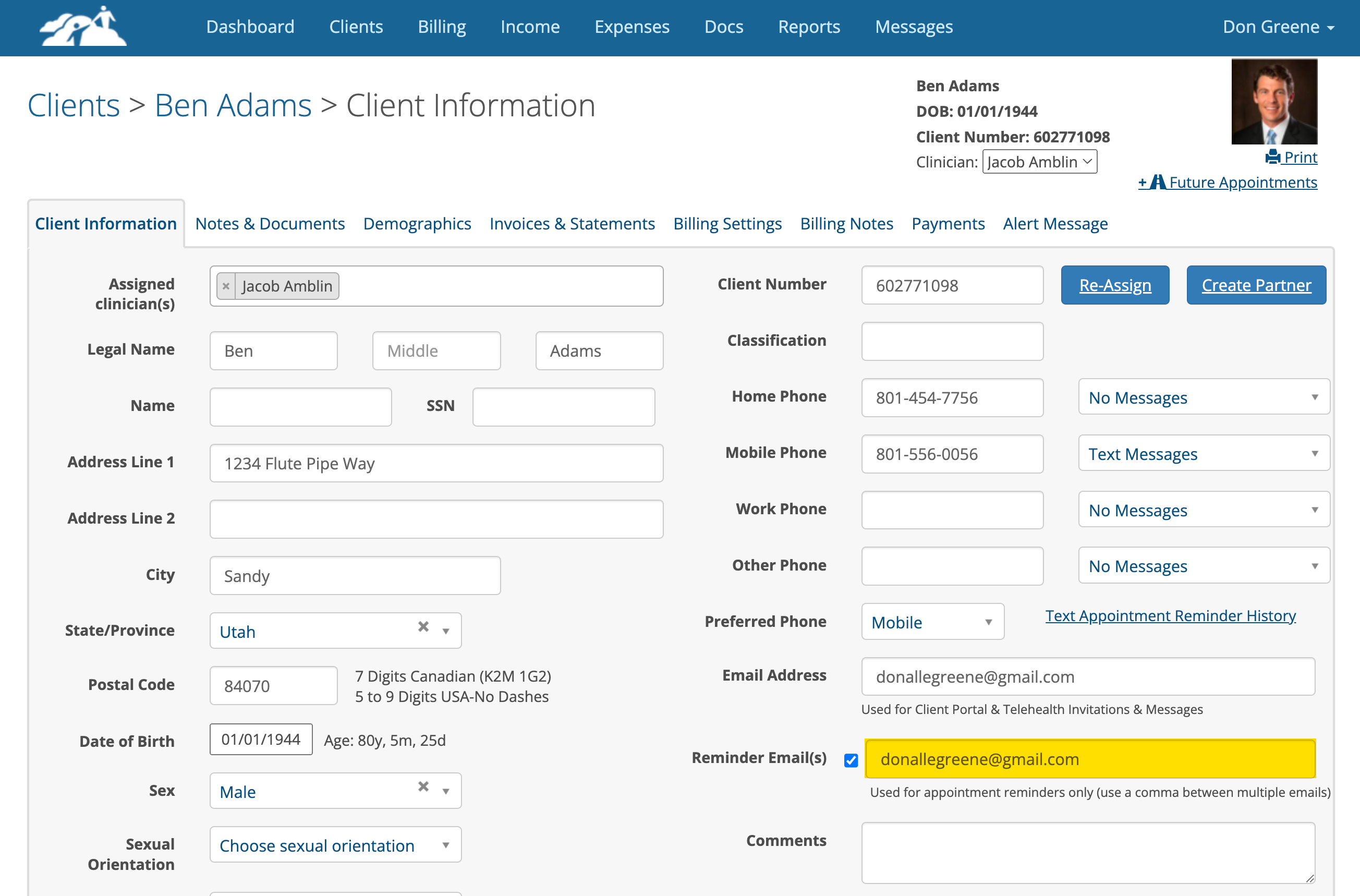This screenshot has width=1360, height=896.
Task: Click the Create Partner button
Action: click(1255, 285)
